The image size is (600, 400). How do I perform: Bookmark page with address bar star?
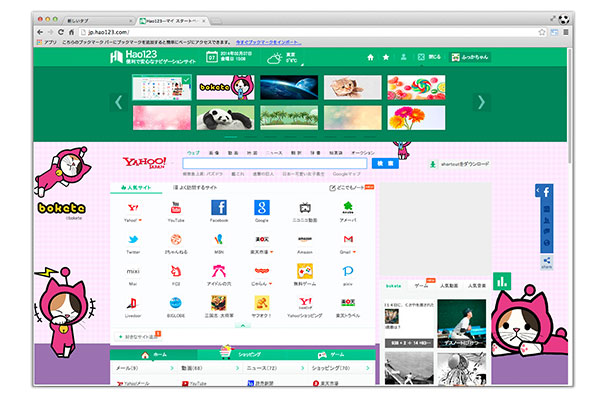[542, 32]
